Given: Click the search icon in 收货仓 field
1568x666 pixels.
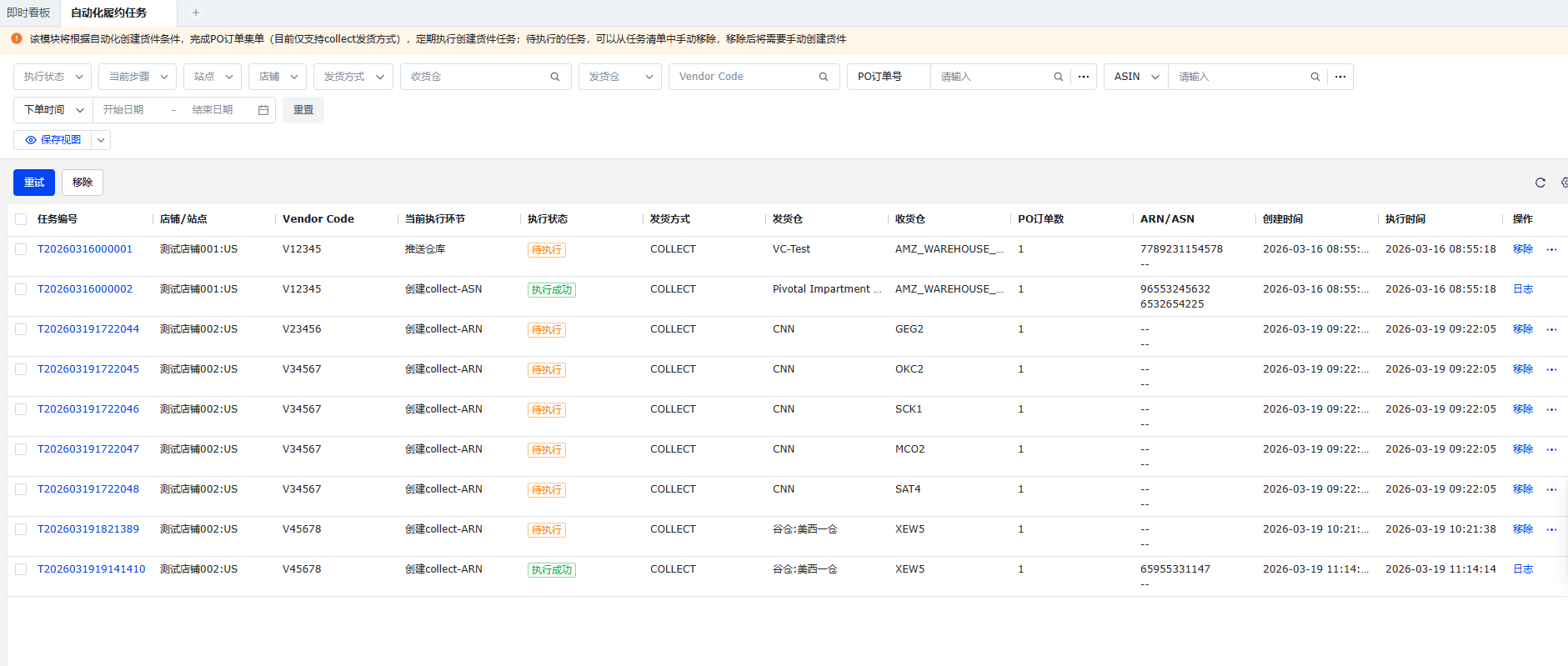Looking at the screenshot, I should tap(555, 77).
